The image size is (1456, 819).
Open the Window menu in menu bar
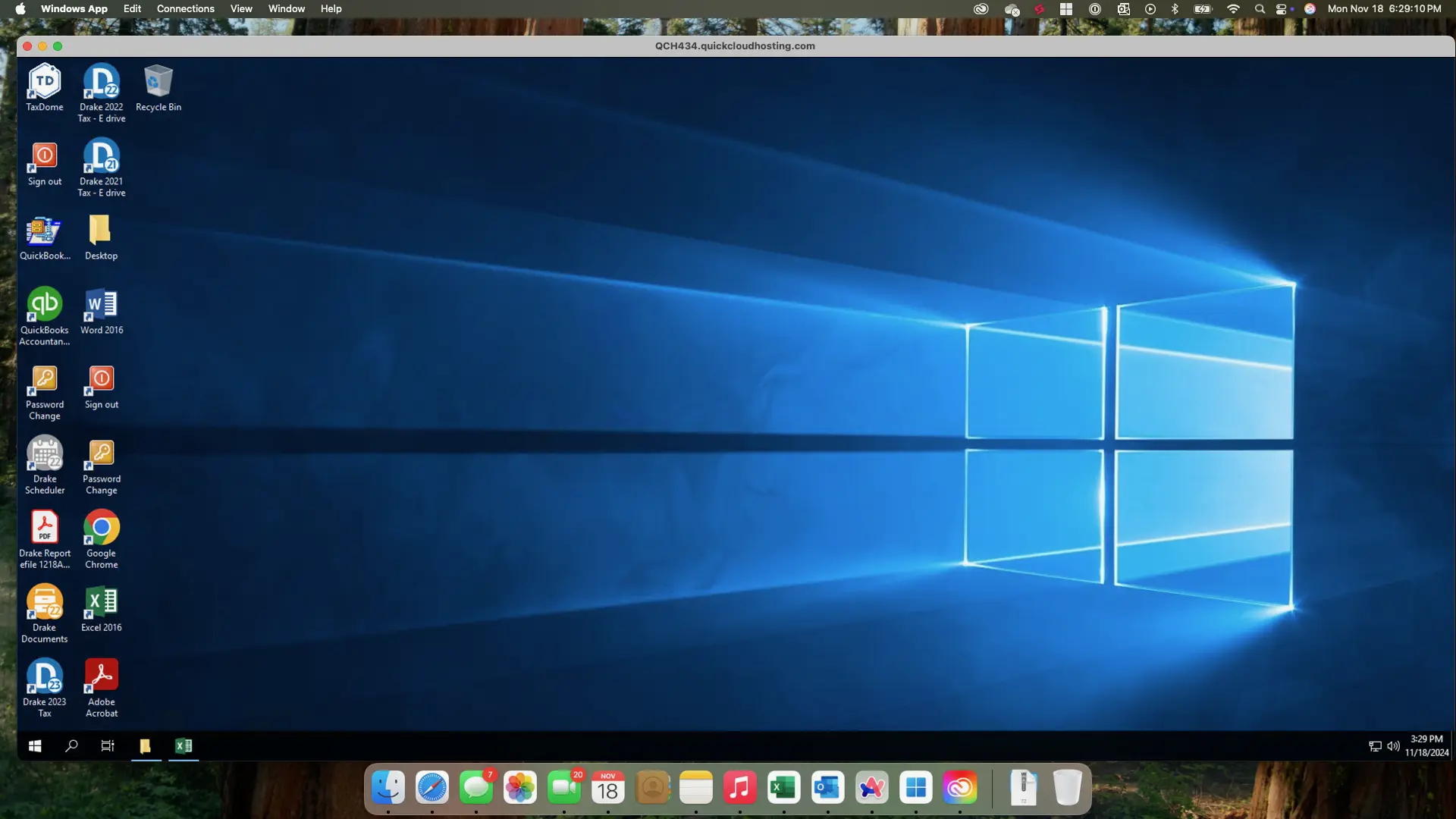pyautogui.click(x=286, y=9)
